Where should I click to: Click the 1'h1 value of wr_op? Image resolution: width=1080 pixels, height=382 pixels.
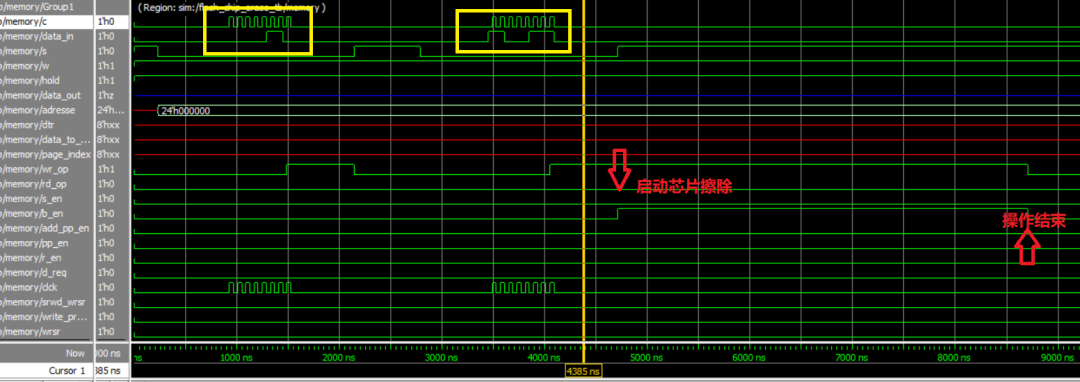click(105, 169)
